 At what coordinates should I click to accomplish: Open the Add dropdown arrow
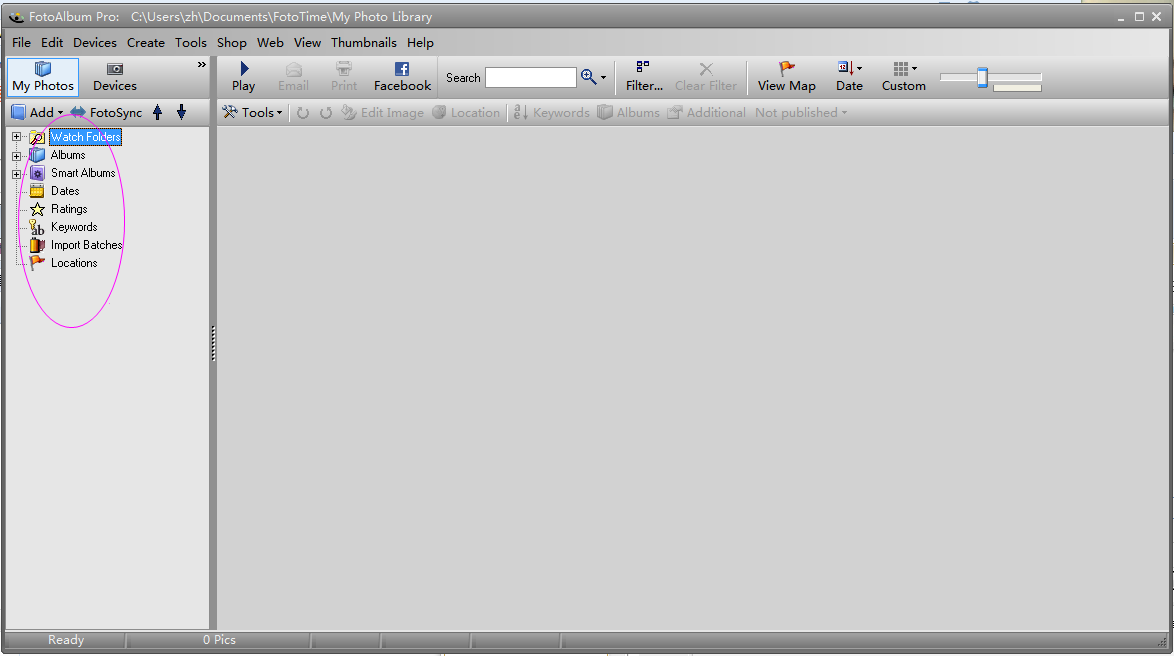coord(61,113)
